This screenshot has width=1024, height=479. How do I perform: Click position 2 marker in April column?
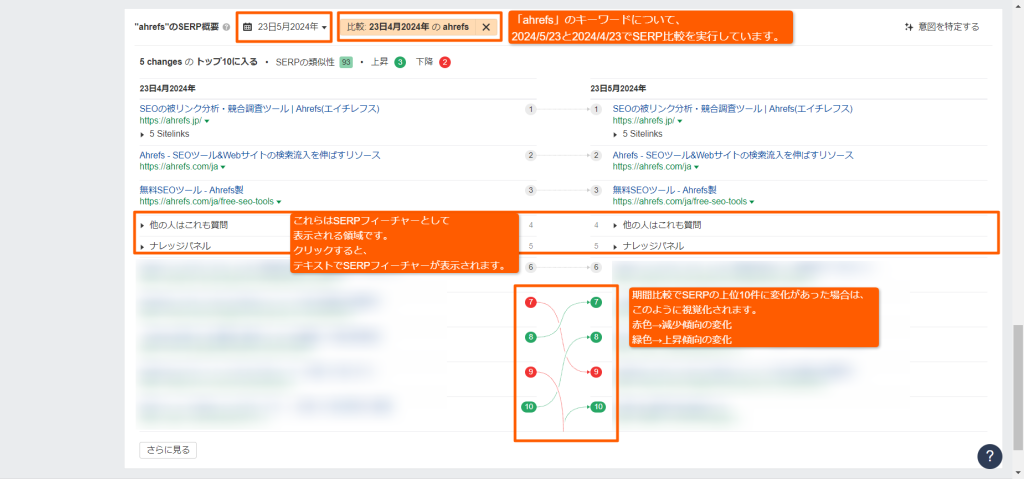pyautogui.click(x=531, y=156)
